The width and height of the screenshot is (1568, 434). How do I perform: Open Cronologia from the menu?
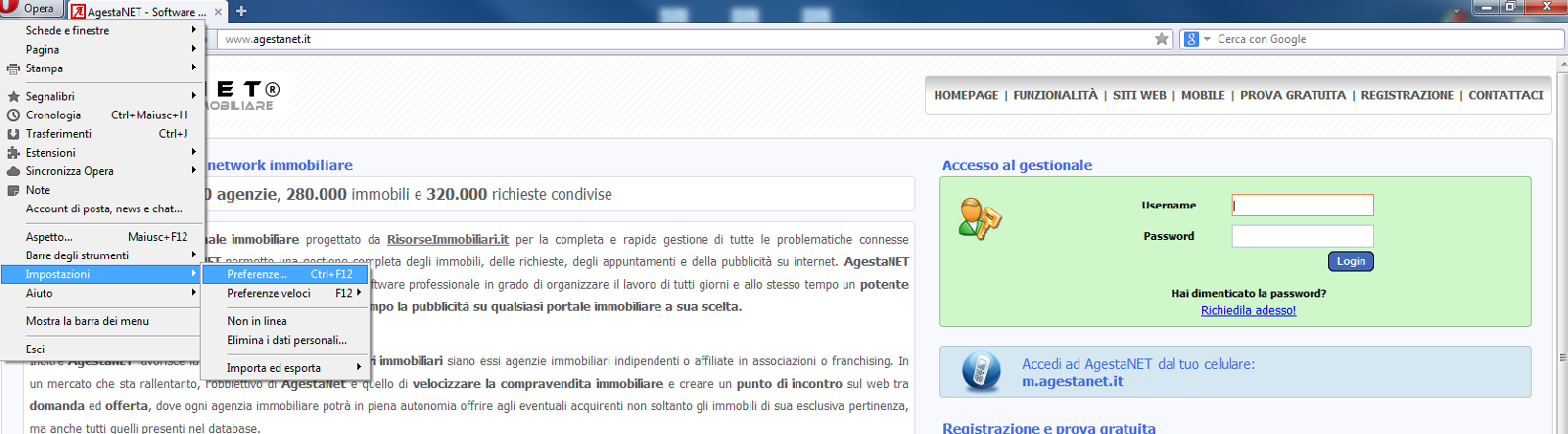(100, 115)
